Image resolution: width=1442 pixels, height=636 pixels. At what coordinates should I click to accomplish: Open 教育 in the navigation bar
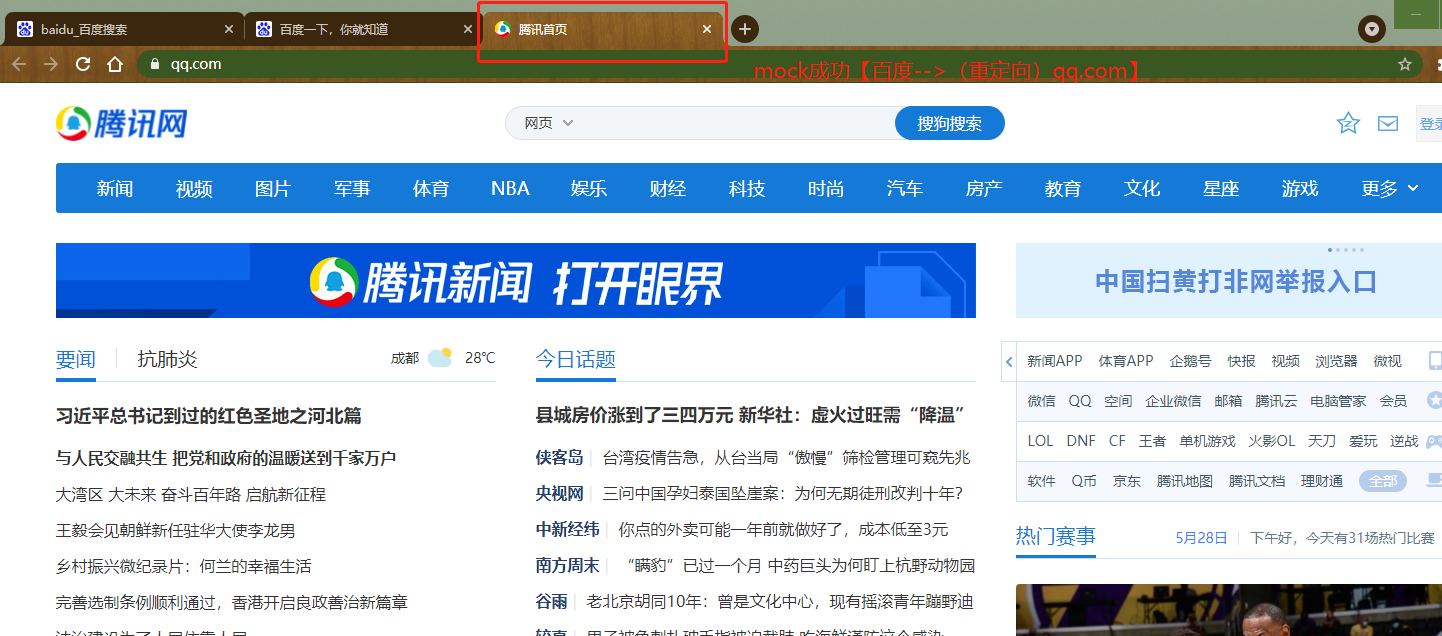point(1063,188)
